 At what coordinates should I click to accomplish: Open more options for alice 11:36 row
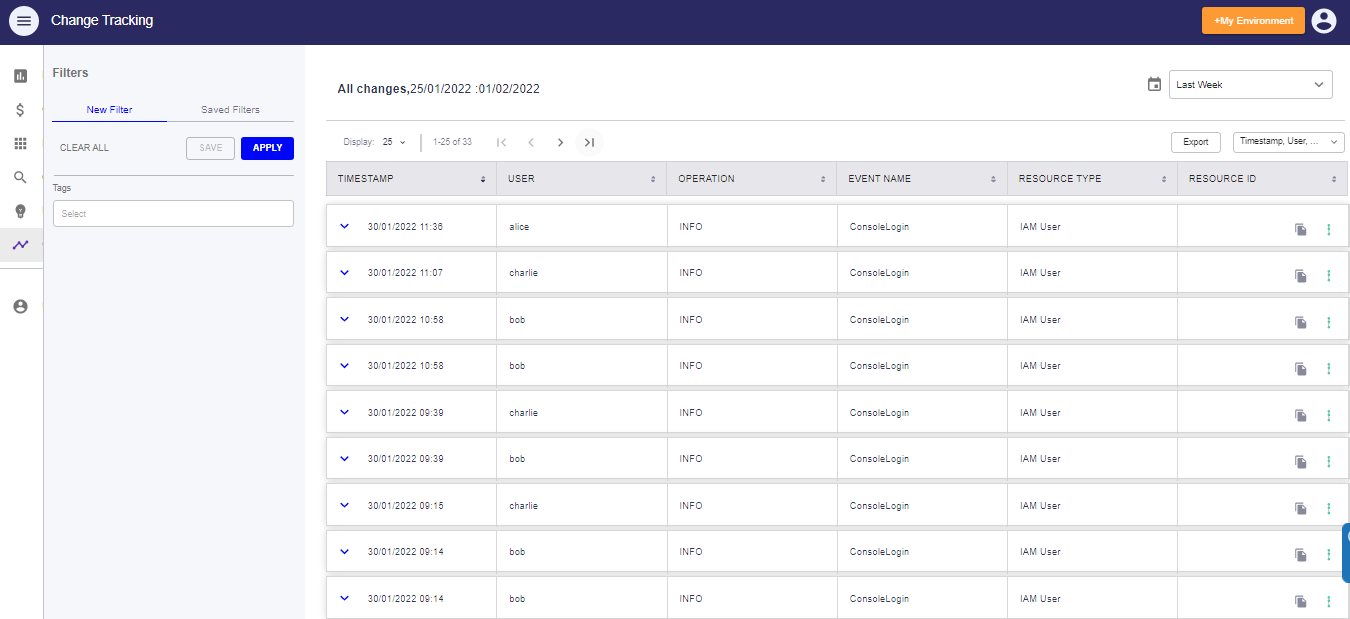click(1329, 230)
